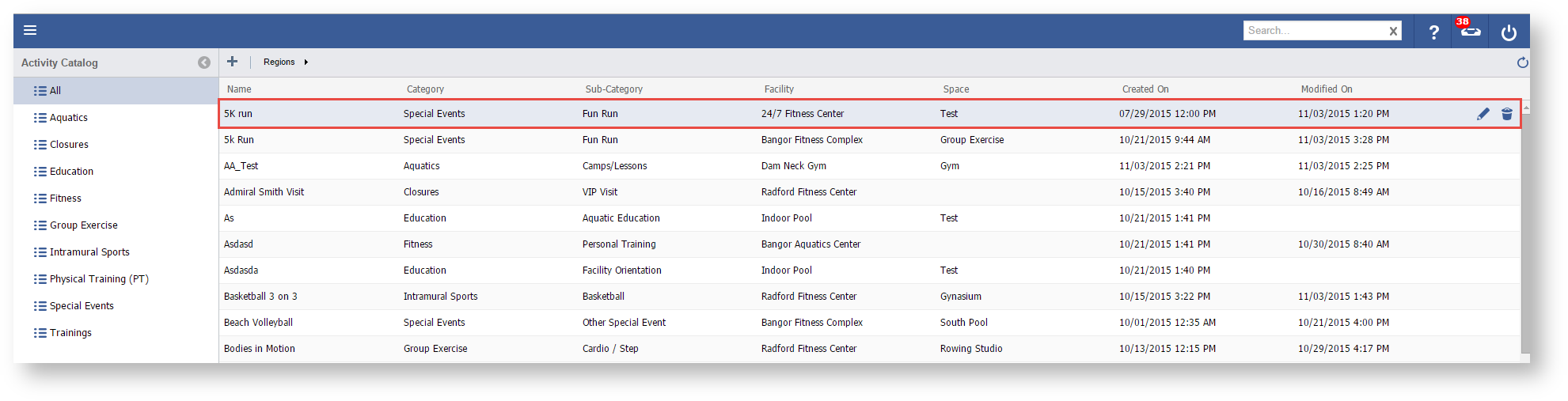1568x401 pixels.
Task: Click inside the Search input field
Action: tap(1314, 31)
